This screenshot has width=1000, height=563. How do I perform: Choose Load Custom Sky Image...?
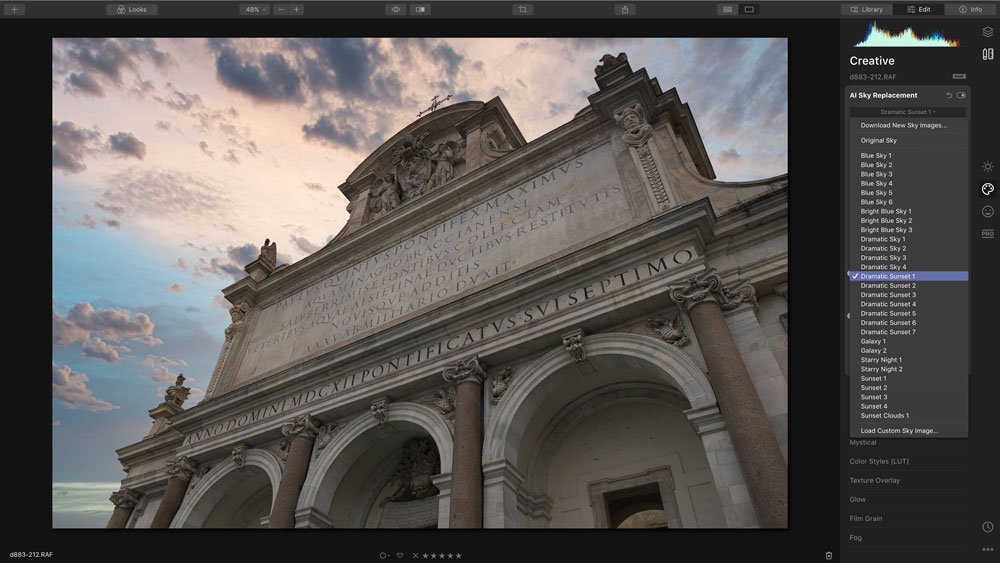[908, 430]
